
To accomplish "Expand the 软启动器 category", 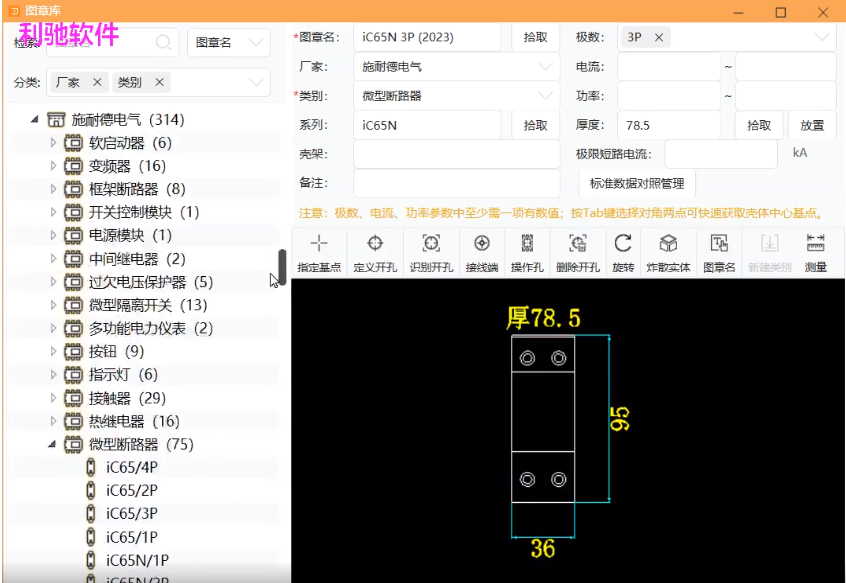I will pos(53,143).
